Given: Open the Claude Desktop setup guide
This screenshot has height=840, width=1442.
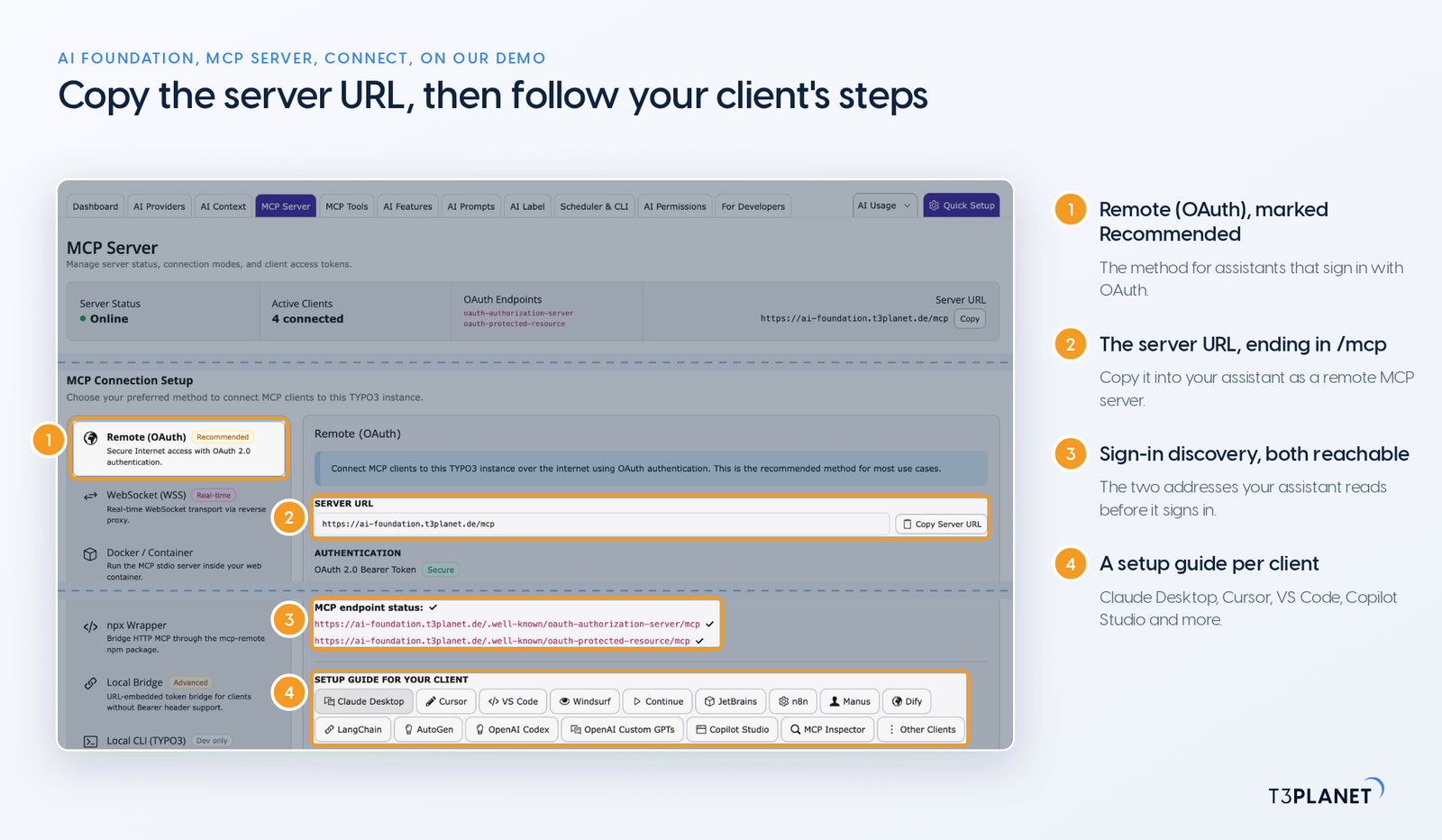Looking at the screenshot, I should (x=364, y=701).
